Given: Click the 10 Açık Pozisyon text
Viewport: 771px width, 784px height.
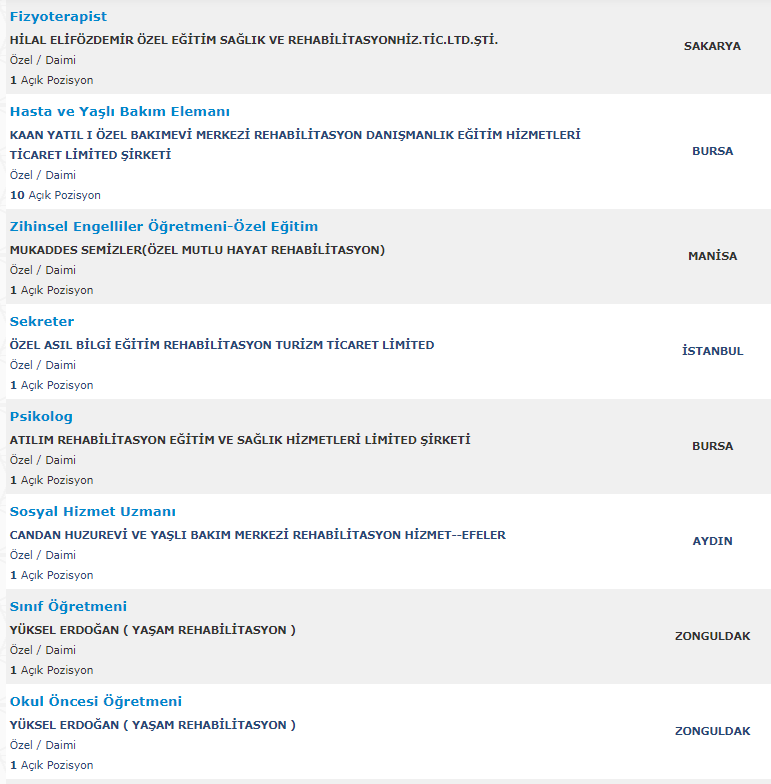Looking at the screenshot, I should coord(55,195).
